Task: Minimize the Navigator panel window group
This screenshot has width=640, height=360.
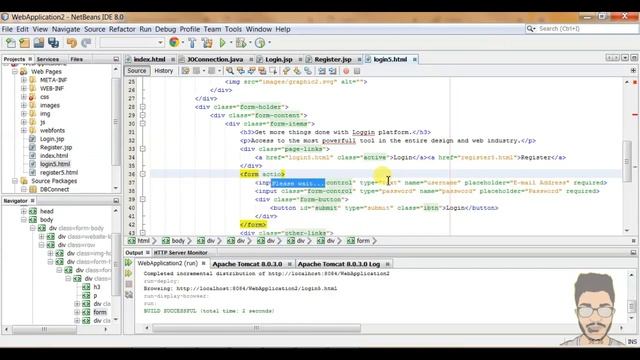Action: click(x=116, y=201)
